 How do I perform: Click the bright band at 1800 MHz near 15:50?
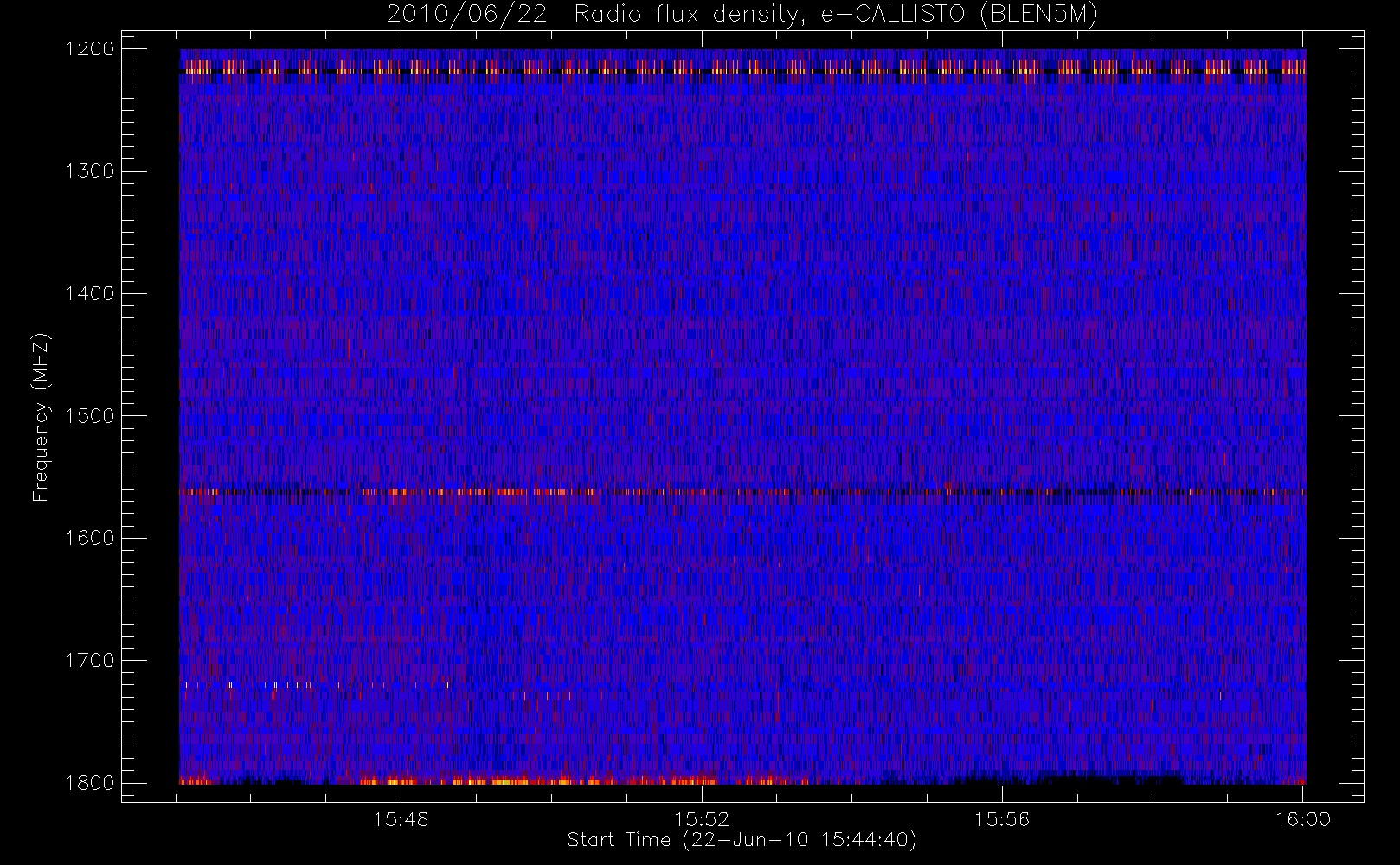(x=554, y=781)
